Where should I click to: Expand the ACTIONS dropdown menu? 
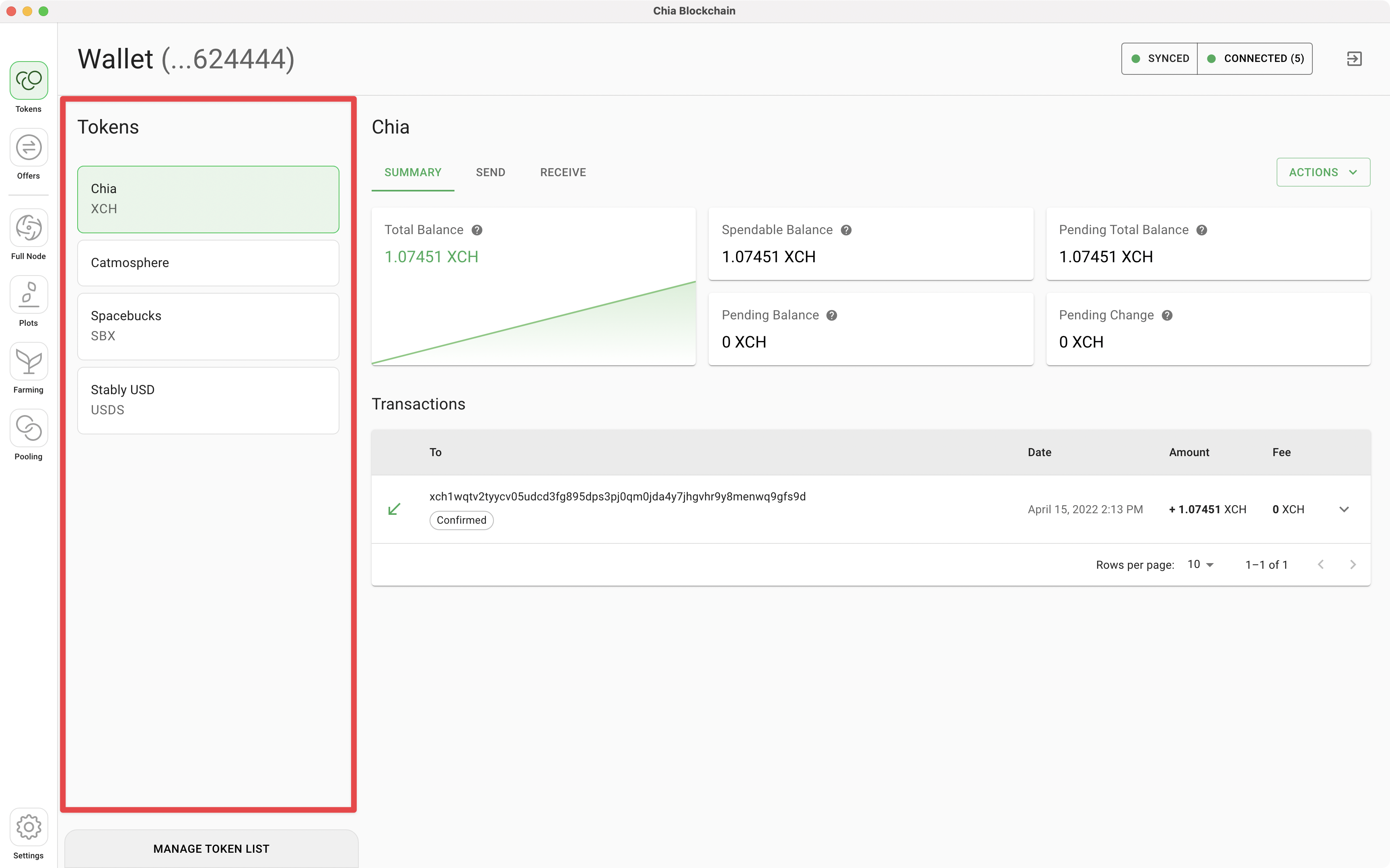click(1323, 172)
